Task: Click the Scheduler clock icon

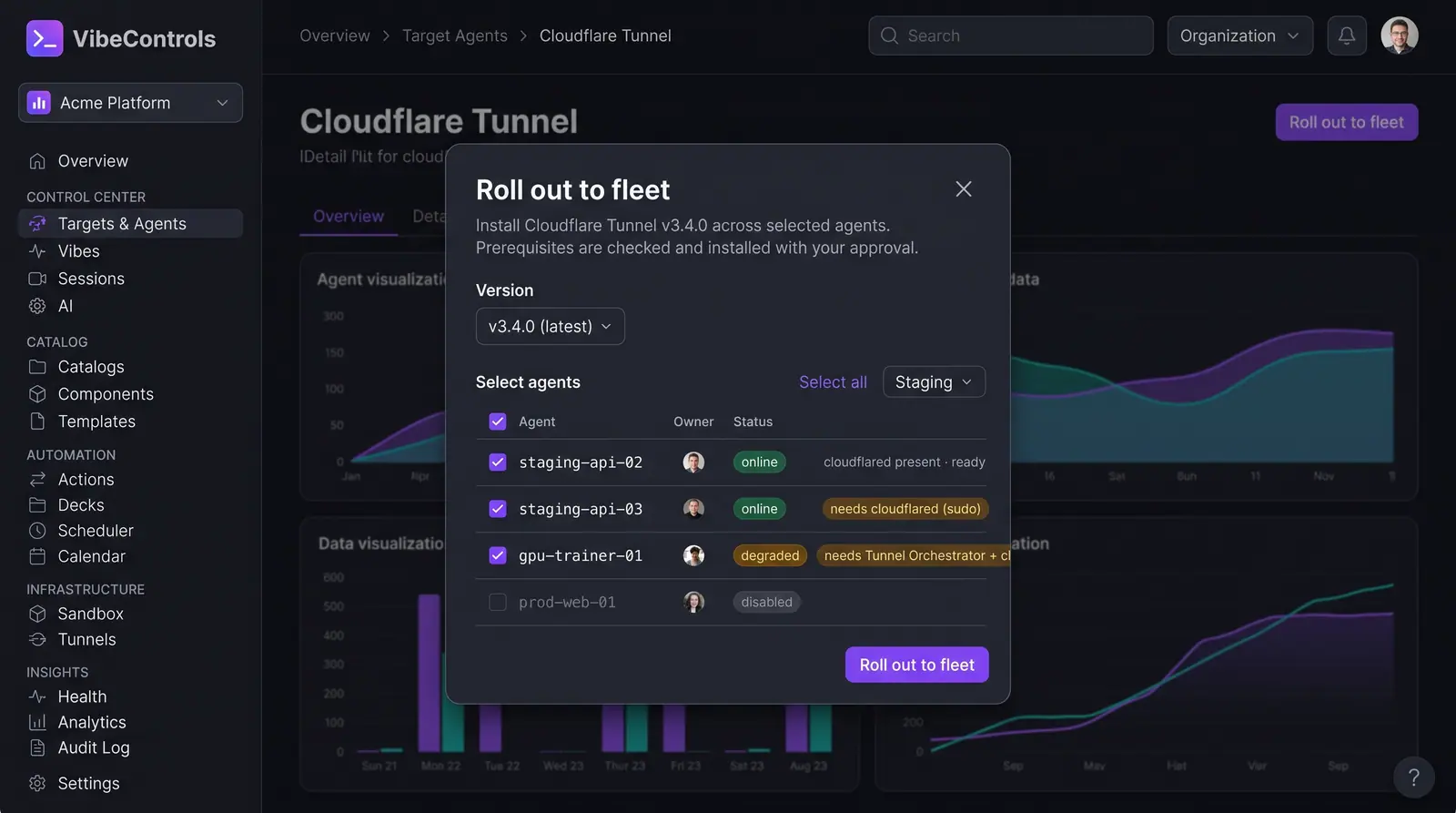Action: click(37, 531)
